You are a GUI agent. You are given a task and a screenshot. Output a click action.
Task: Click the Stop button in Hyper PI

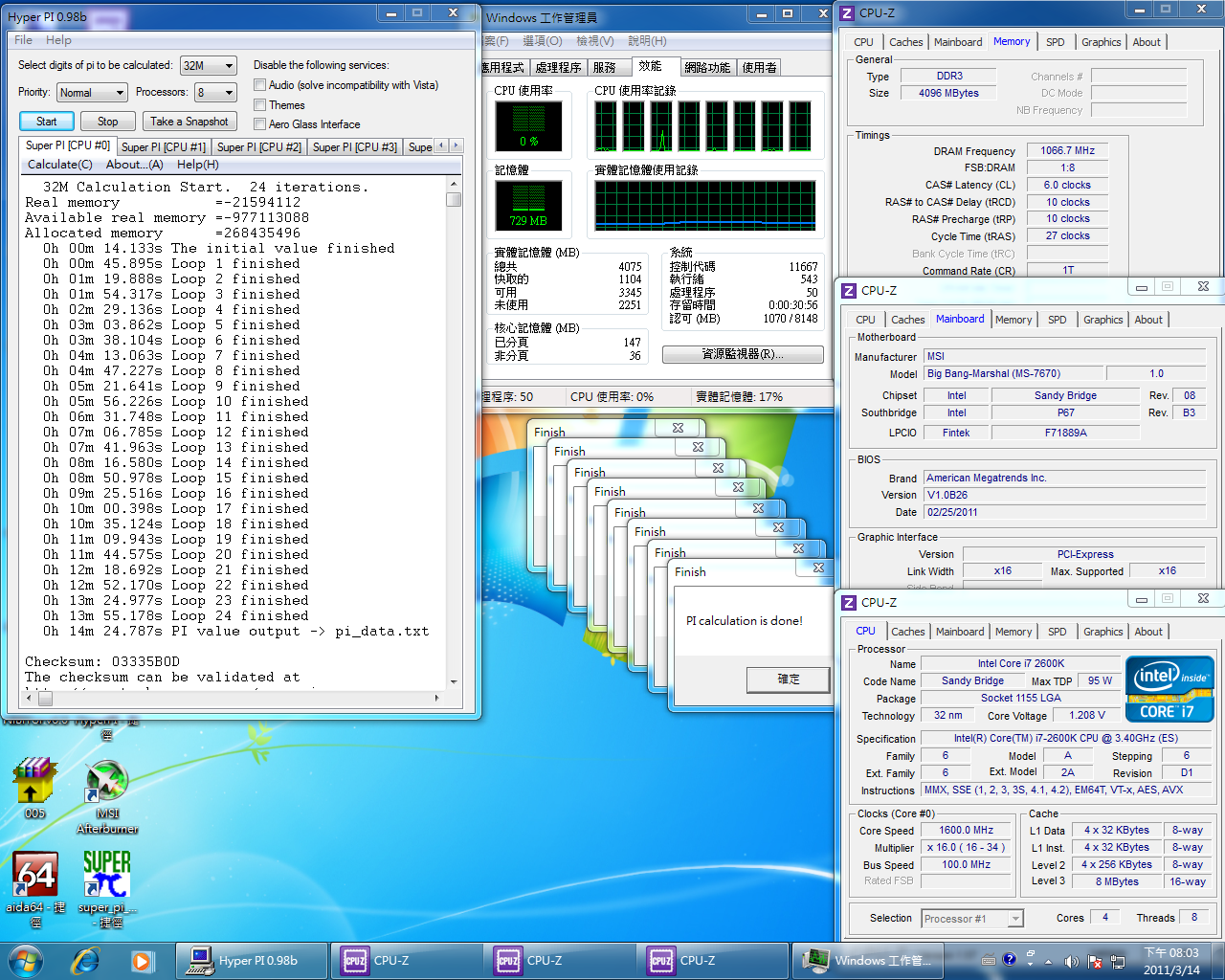click(108, 122)
